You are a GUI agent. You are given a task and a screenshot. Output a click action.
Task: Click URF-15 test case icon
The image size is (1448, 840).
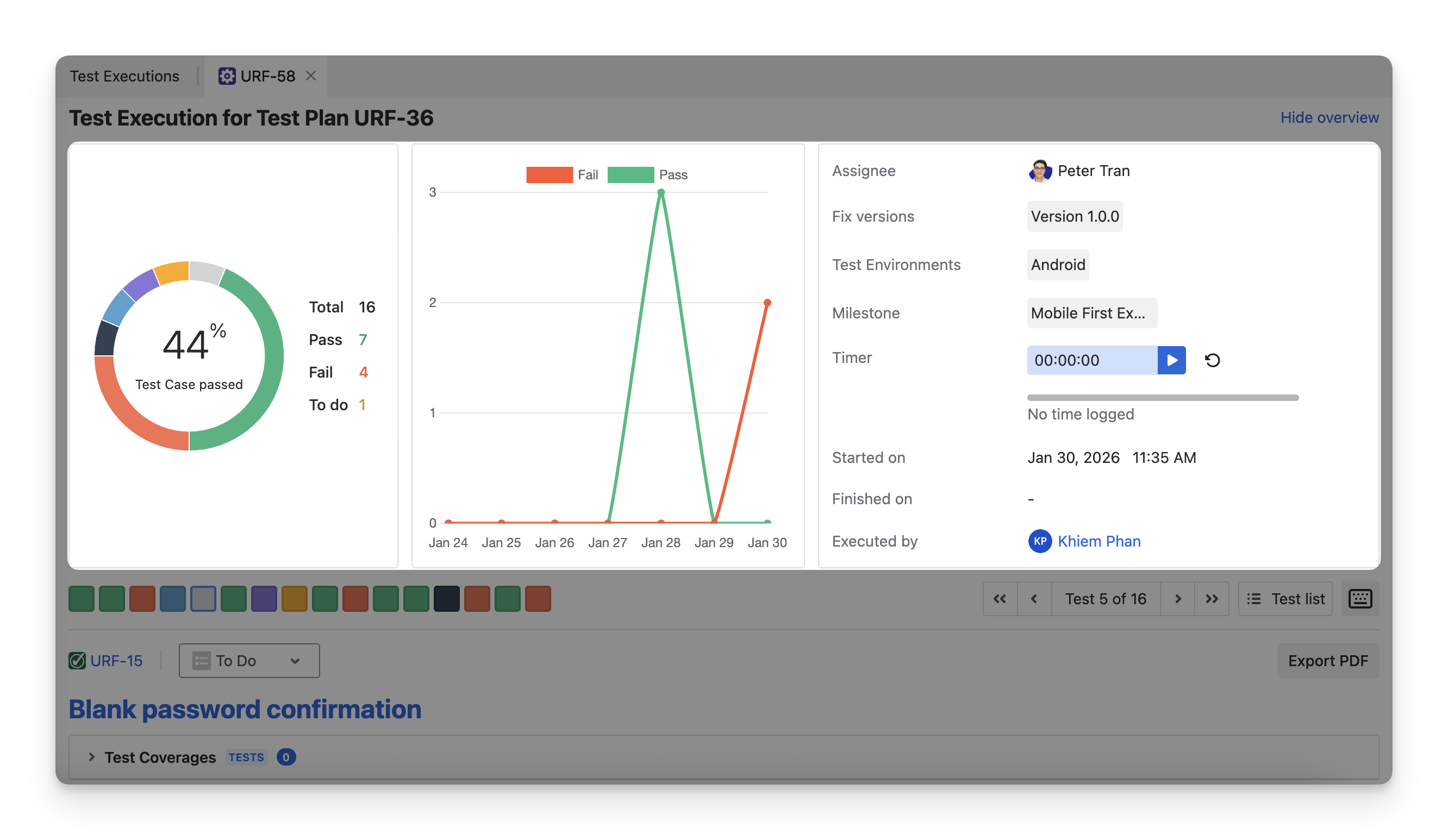(77, 661)
